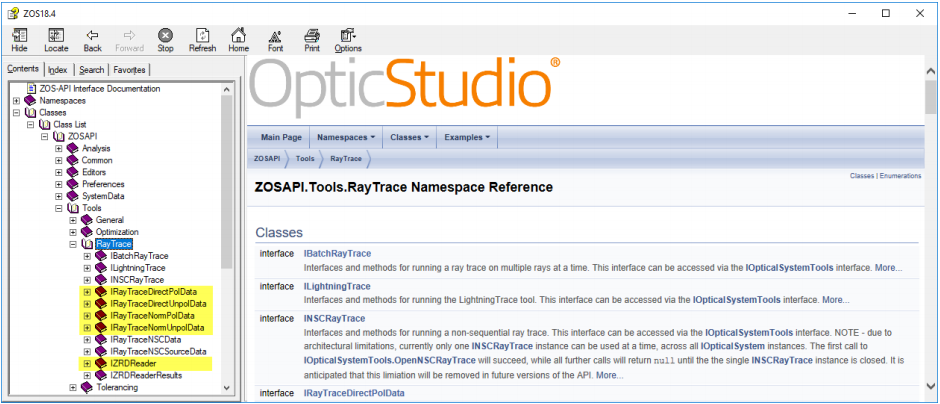Open the Main Page menu item
Screen dimensions: 940x404
(x=281, y=137)
